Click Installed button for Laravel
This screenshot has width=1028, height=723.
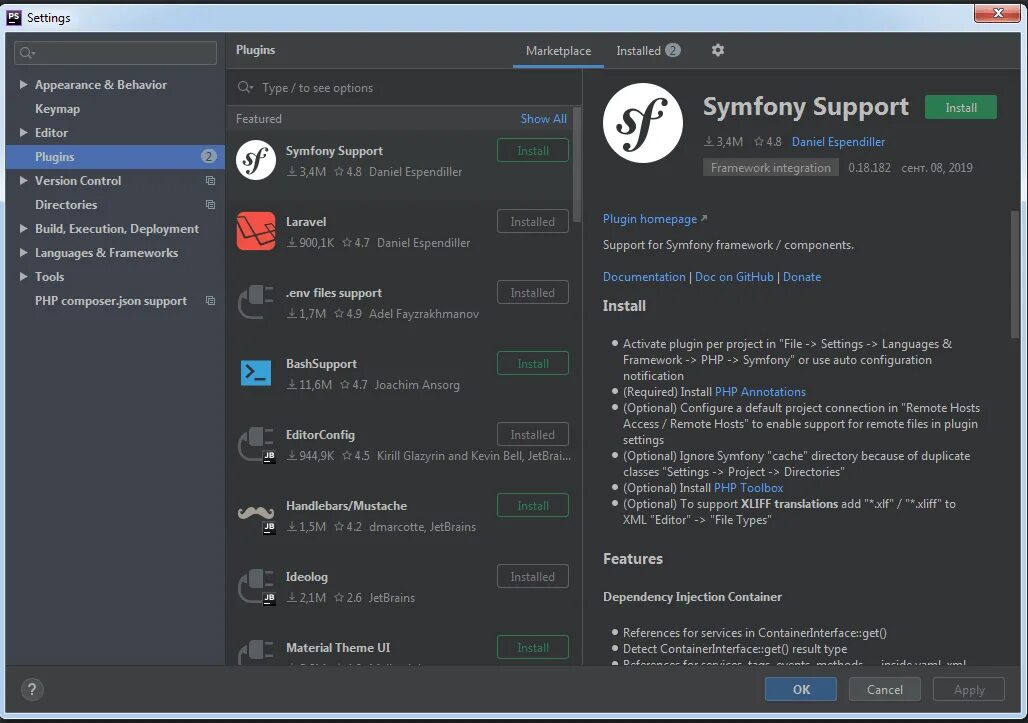[x=532, y=222]
